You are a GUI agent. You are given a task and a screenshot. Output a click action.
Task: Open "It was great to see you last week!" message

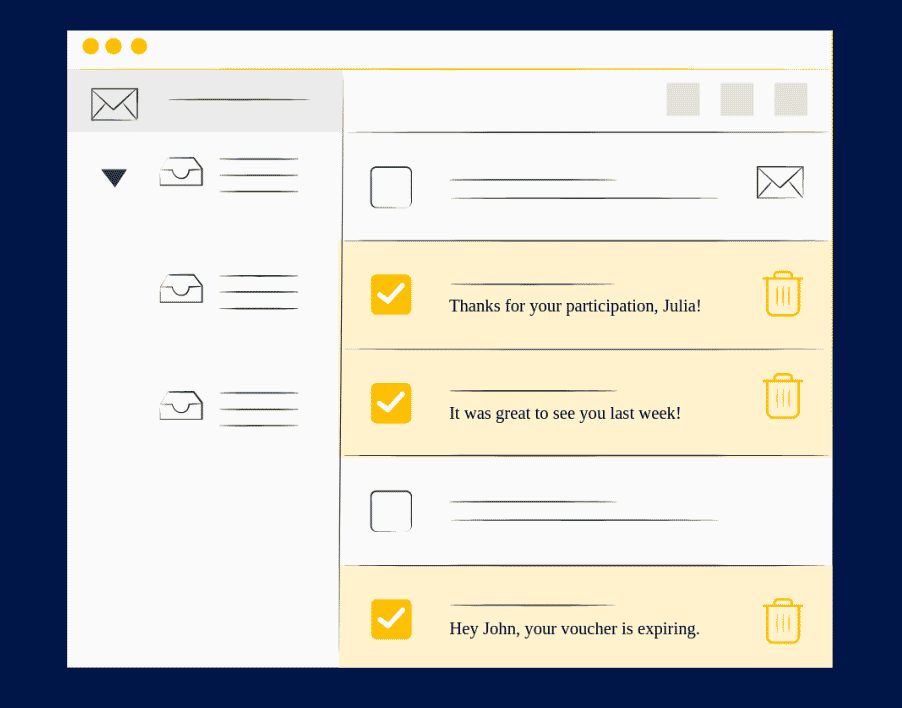(564, 413)
